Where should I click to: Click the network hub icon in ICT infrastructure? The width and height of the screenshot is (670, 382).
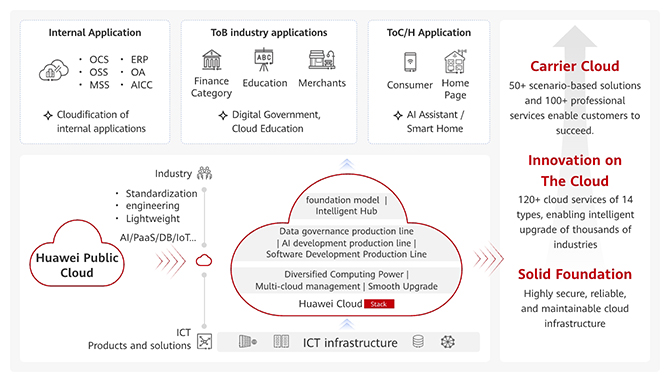pos(448,342)
